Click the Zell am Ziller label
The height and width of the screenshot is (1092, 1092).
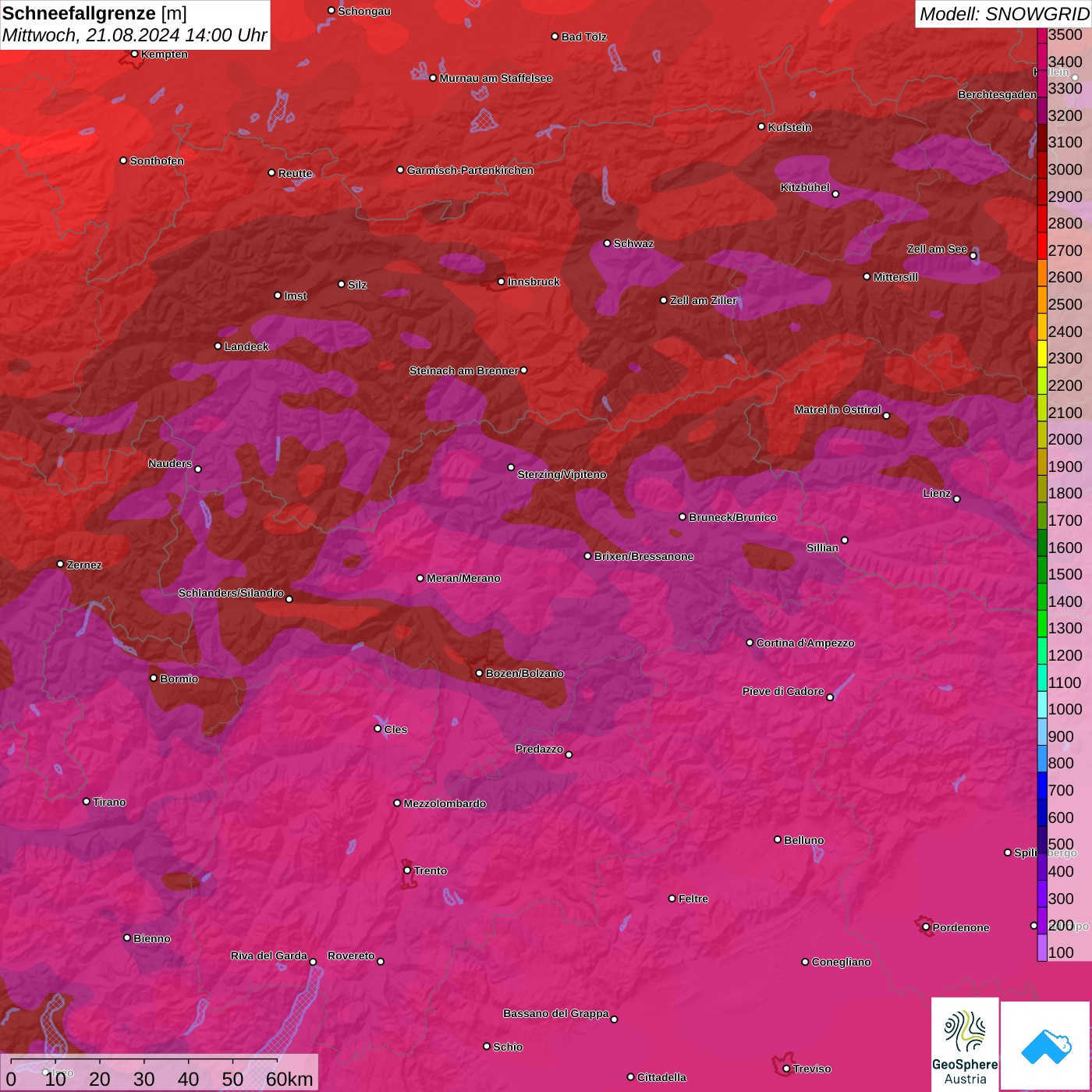coord(704,300)
